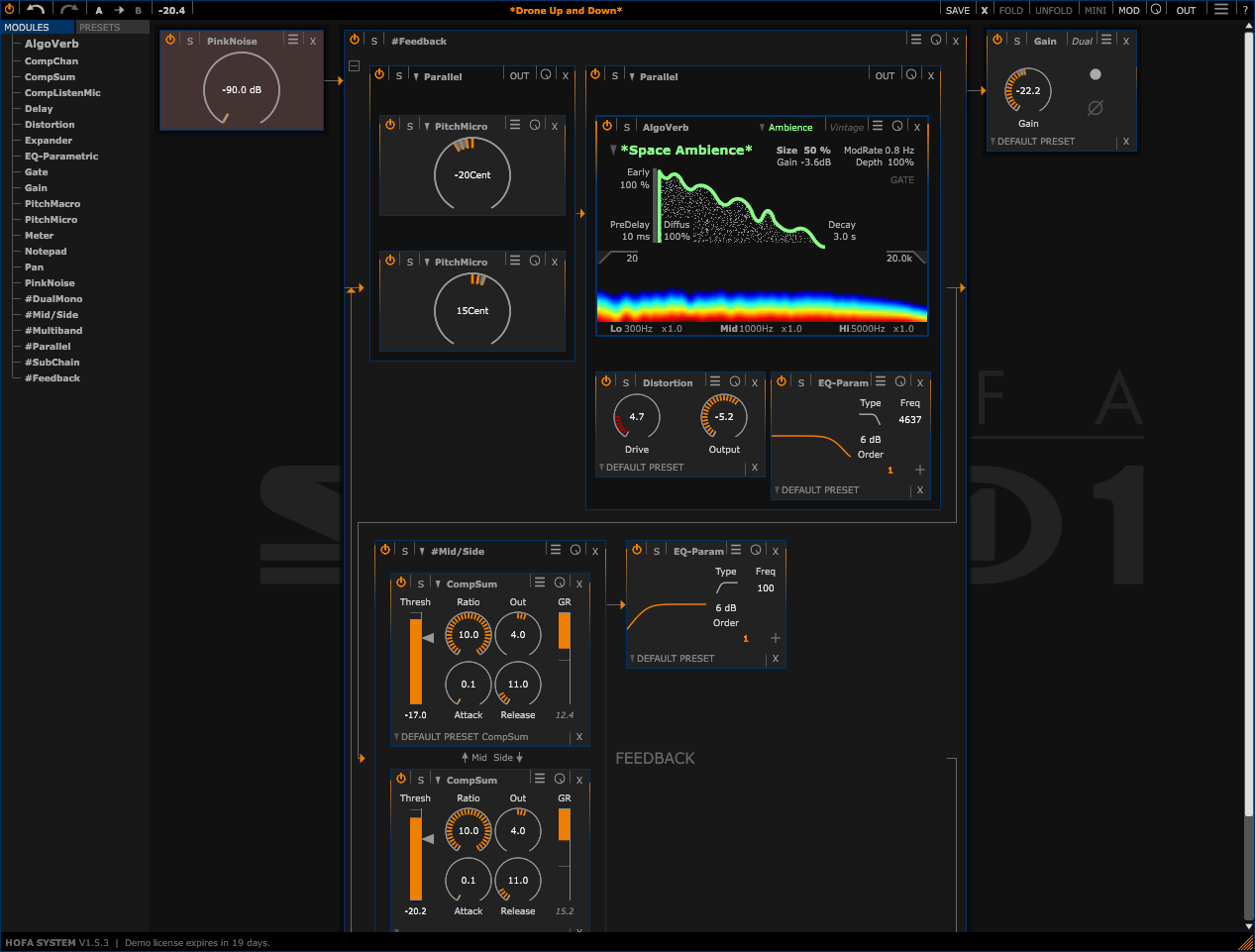
Task: Open the DEFAULT PRESET CompSum dropdown
Action: (461, 736)
